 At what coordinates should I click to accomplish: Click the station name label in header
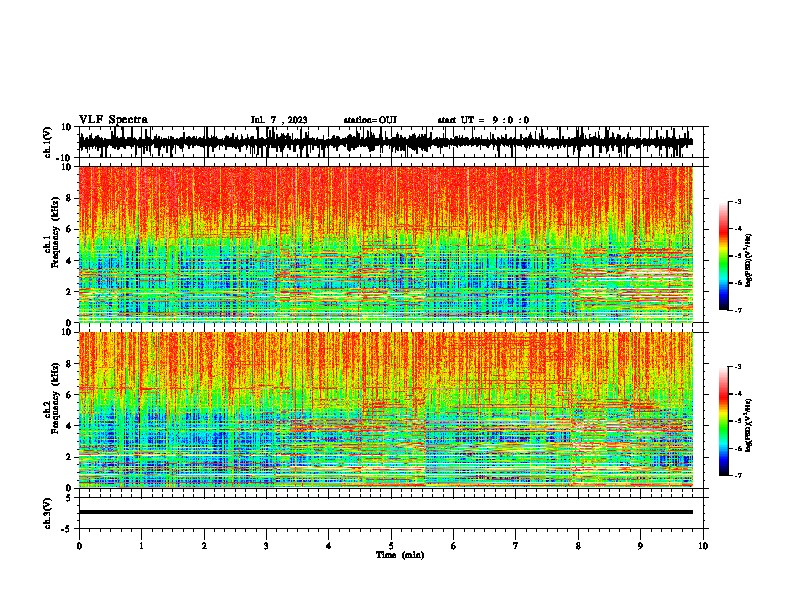point(370,120)
